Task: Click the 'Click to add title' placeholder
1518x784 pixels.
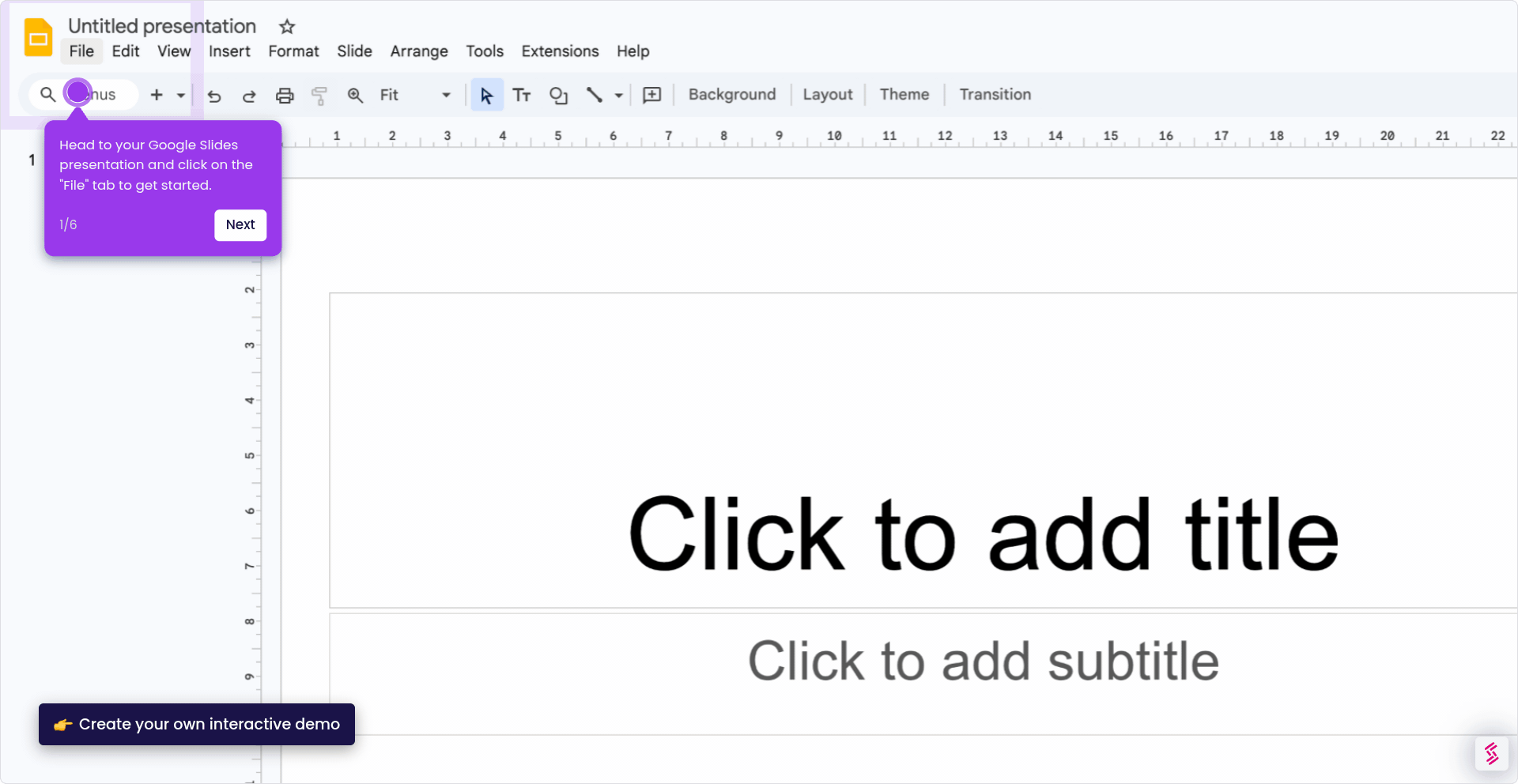Action: (984, 535)
